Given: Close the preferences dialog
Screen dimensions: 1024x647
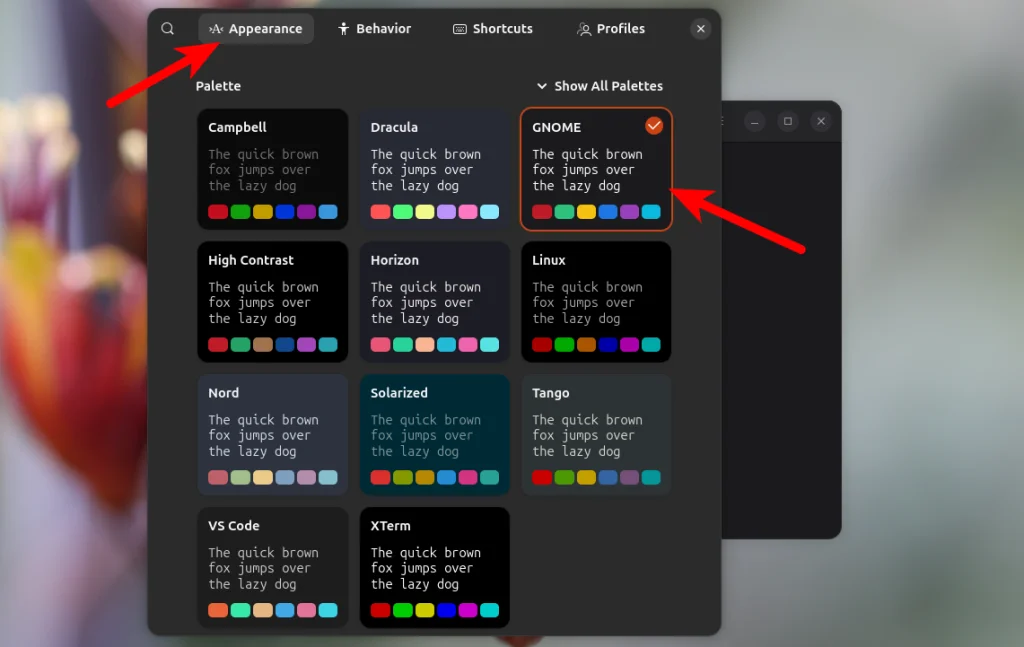Looking at the screenshot, I should coord(701,29).
